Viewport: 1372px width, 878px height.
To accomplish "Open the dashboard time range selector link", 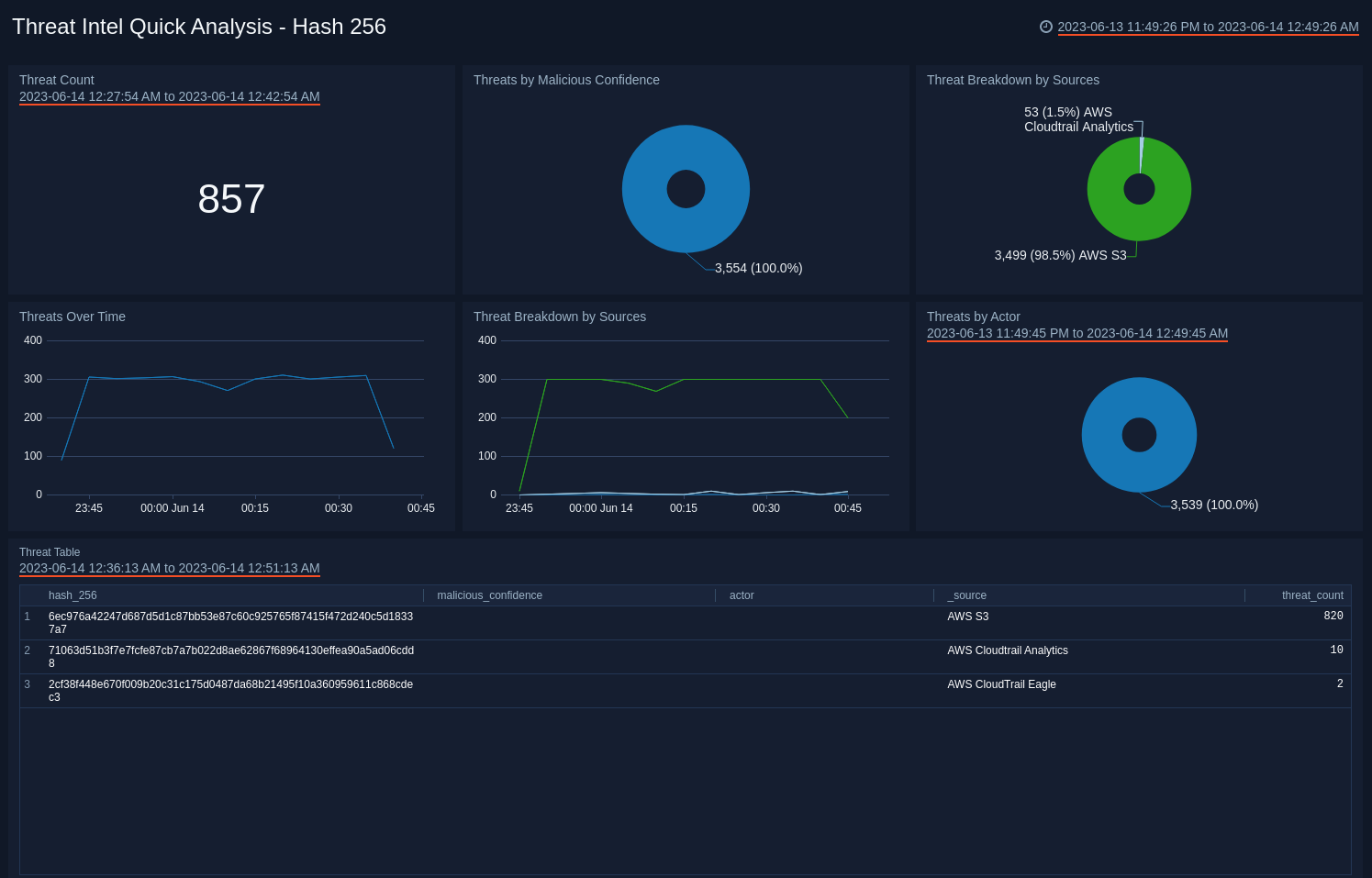I will (x=1208, y=27).
